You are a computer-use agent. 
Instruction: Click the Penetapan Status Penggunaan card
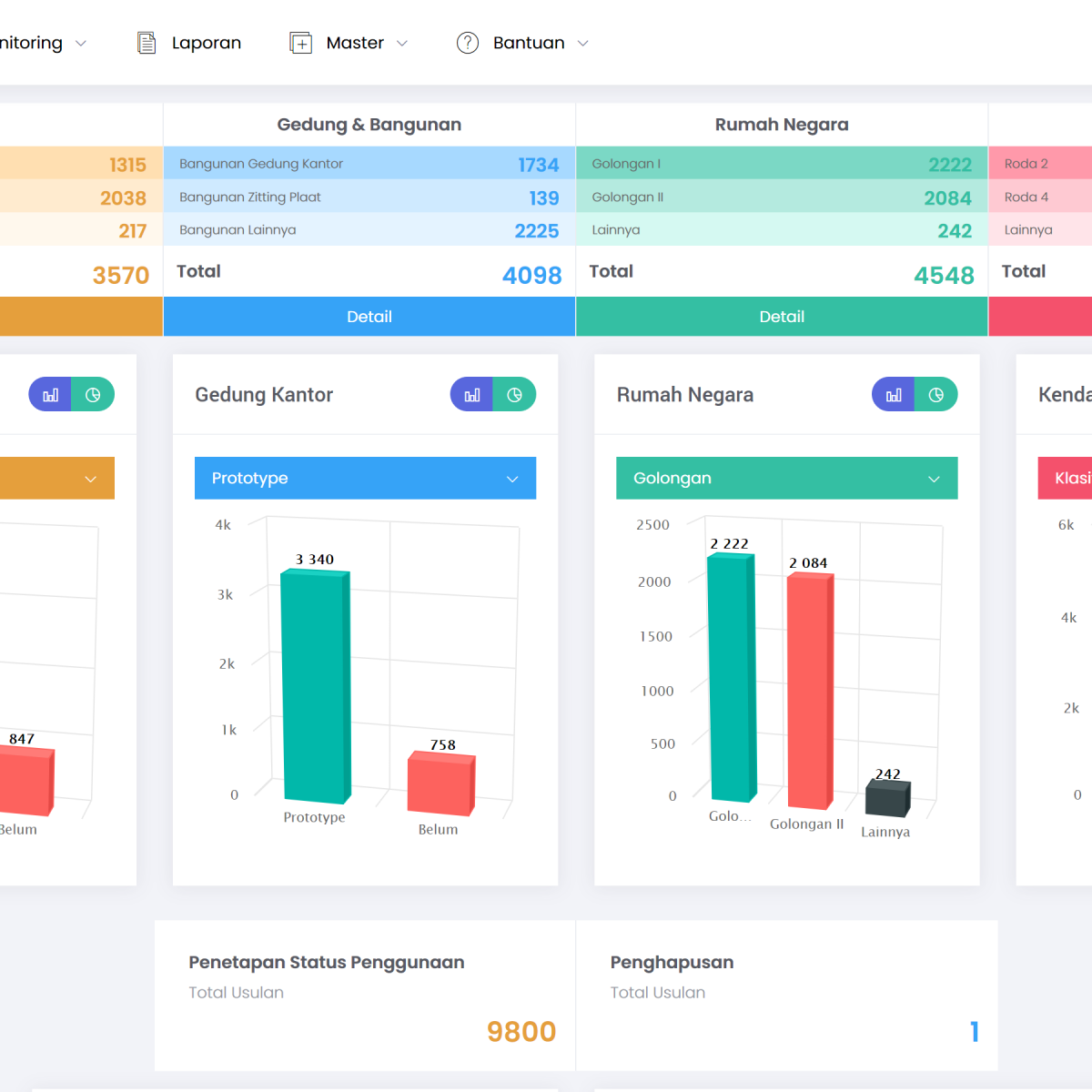[x=365, y=996]
